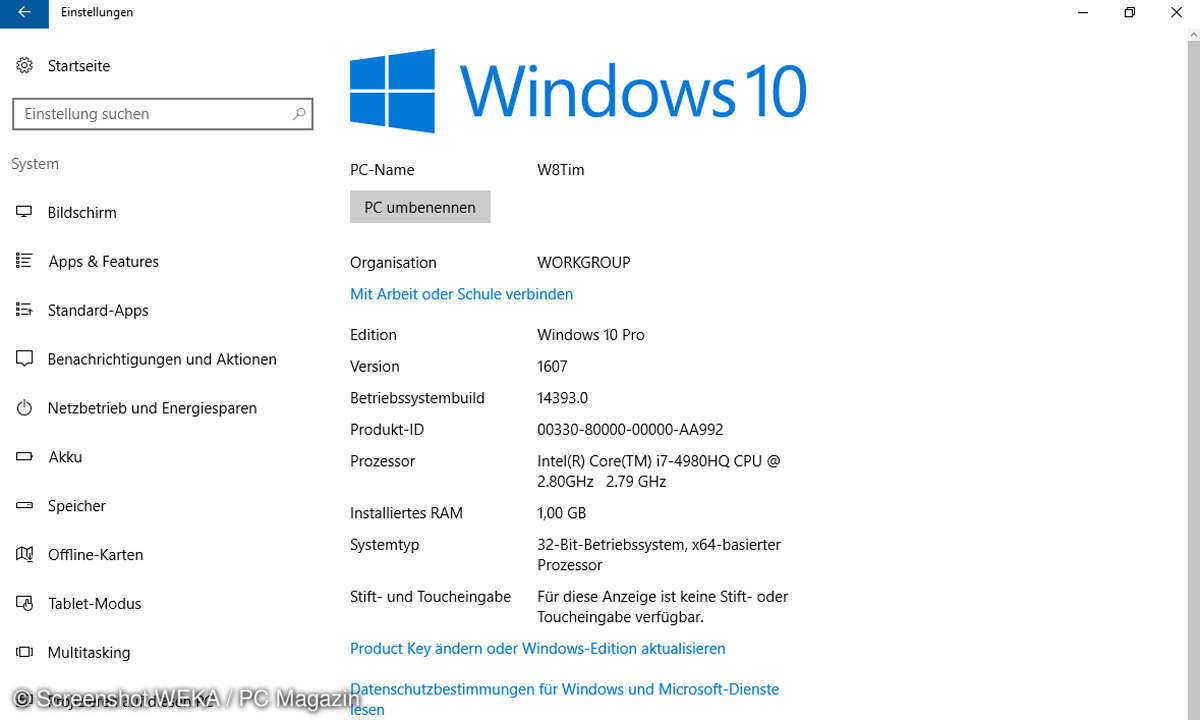Restore down the Einstellungen window
This screenshot has height=720, width=1200.
[x=1129, y=12]
